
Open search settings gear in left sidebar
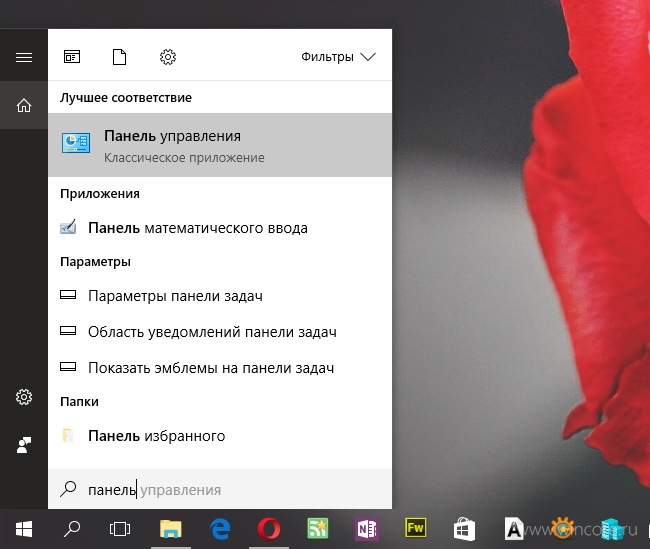(24, 397)
